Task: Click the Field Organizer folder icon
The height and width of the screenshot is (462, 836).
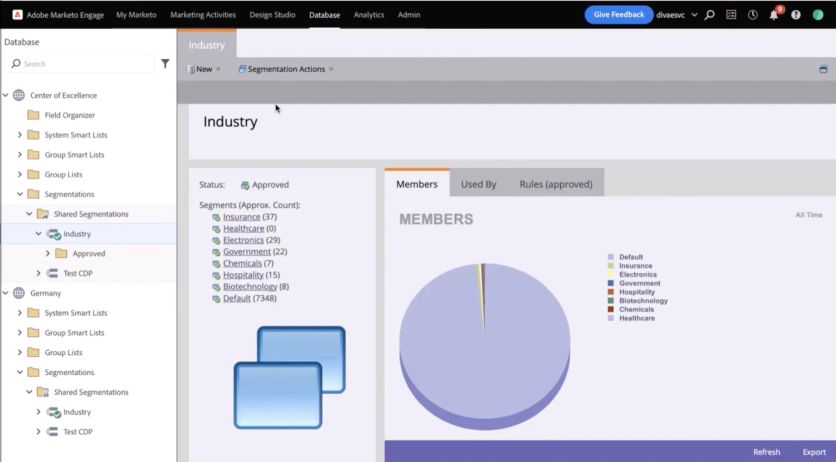Action: coord(33,115)
